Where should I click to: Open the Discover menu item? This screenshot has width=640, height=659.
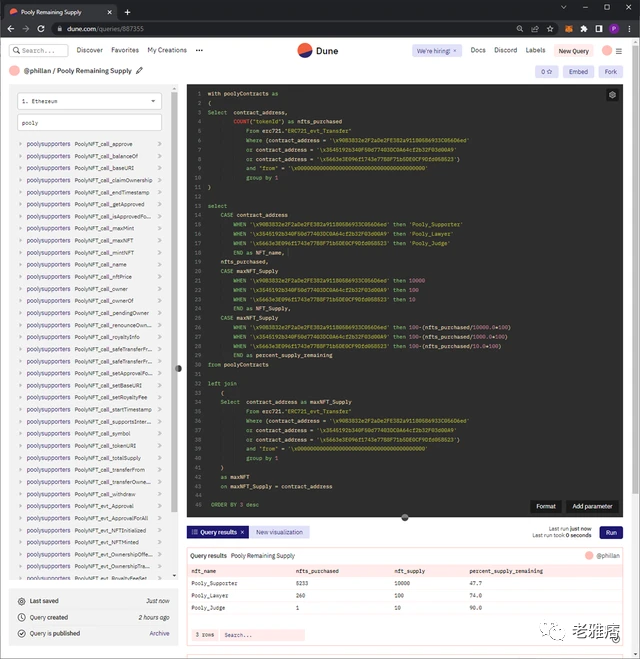click(90, 50)
